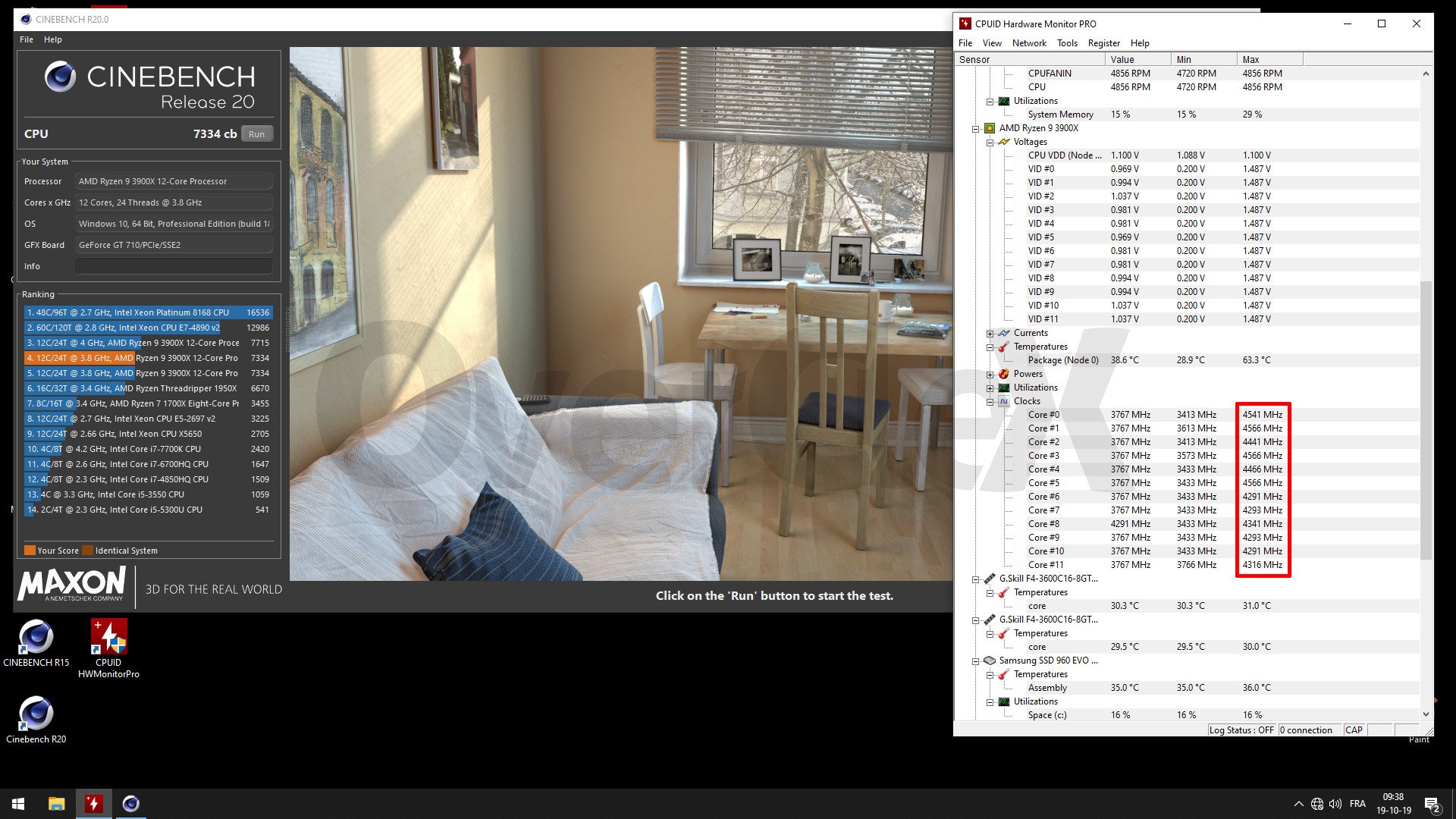Collapse the Voltages tree node

coord(990,143)
